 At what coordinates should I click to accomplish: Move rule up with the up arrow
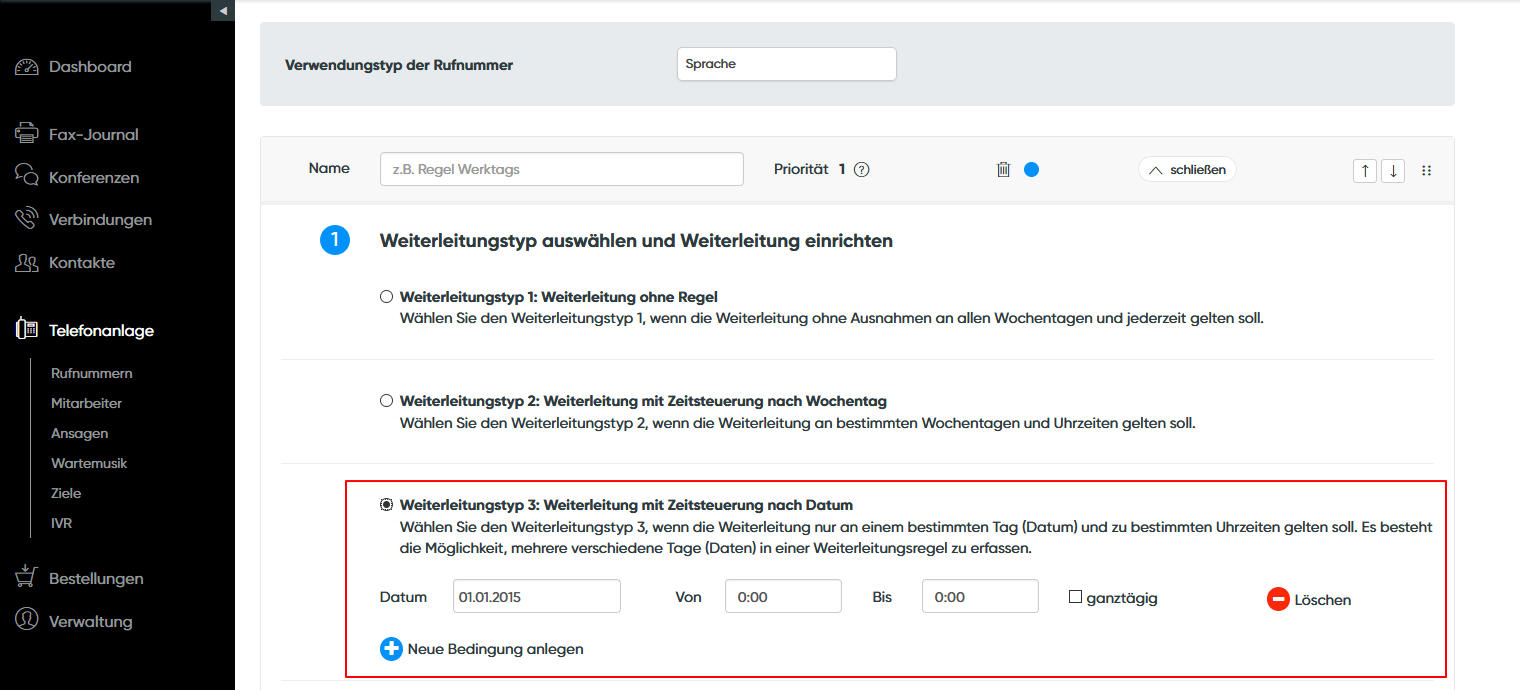tap(1364, 171)
